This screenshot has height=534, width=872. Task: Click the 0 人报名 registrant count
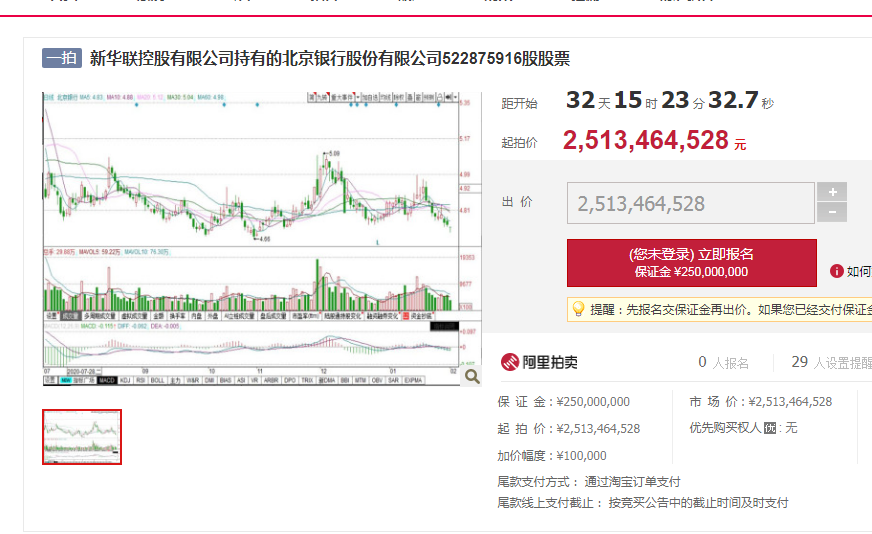point(723,363)
